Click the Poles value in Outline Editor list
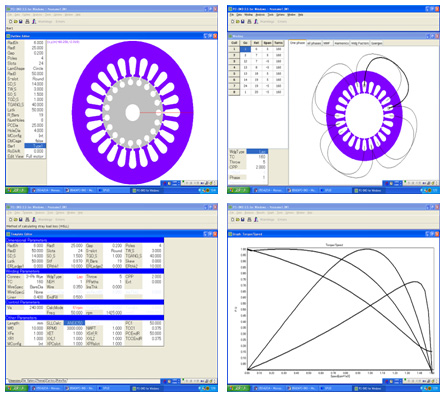This screenshot has width=444, height=394. tap(35, 58)
